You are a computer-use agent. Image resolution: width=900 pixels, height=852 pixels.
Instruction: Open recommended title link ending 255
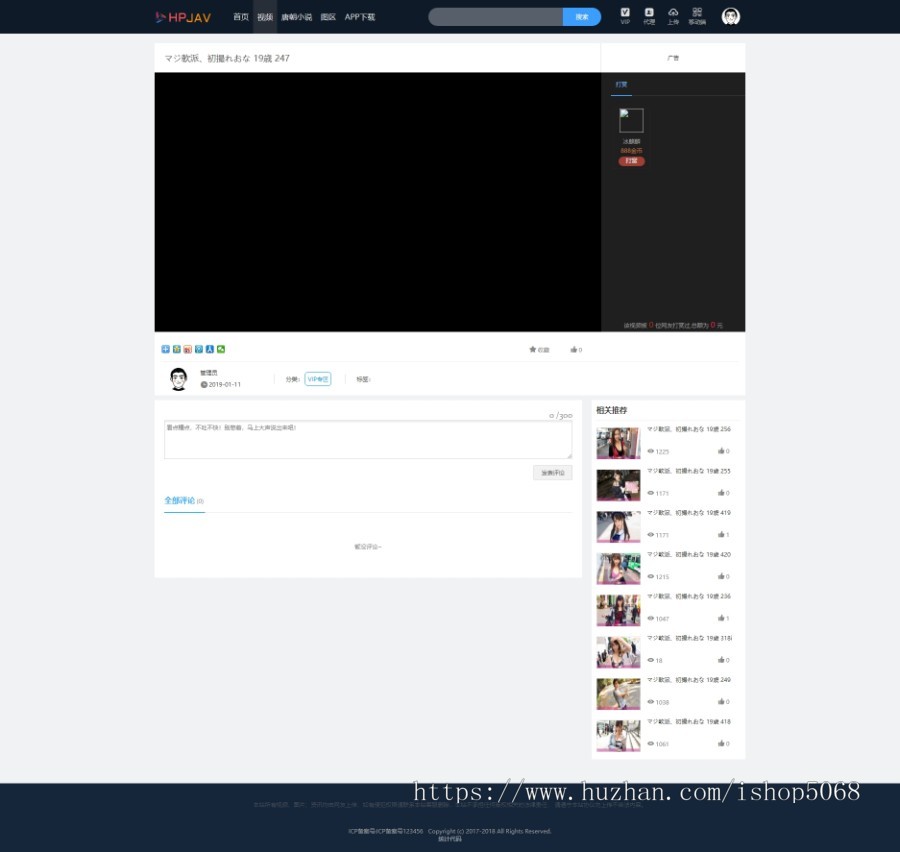coord(689,471)
